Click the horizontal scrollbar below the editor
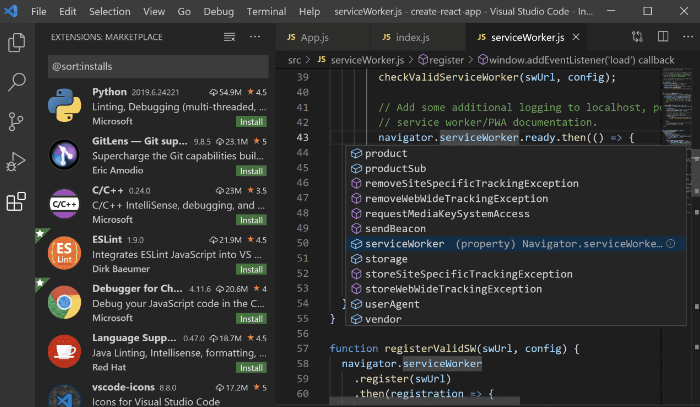Viewport: 700px width, 407px height. click(x=425, y=401)
